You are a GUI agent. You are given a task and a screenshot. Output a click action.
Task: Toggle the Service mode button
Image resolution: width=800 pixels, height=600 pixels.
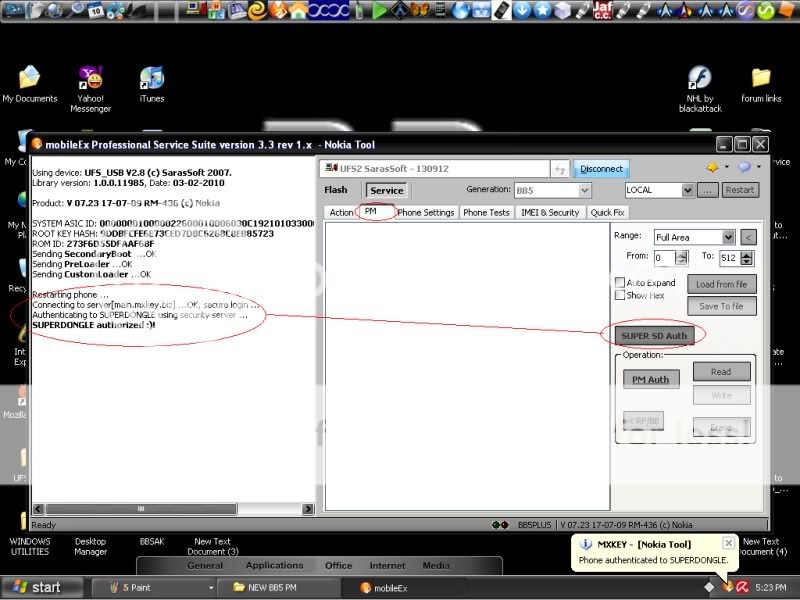click(386, 190)
